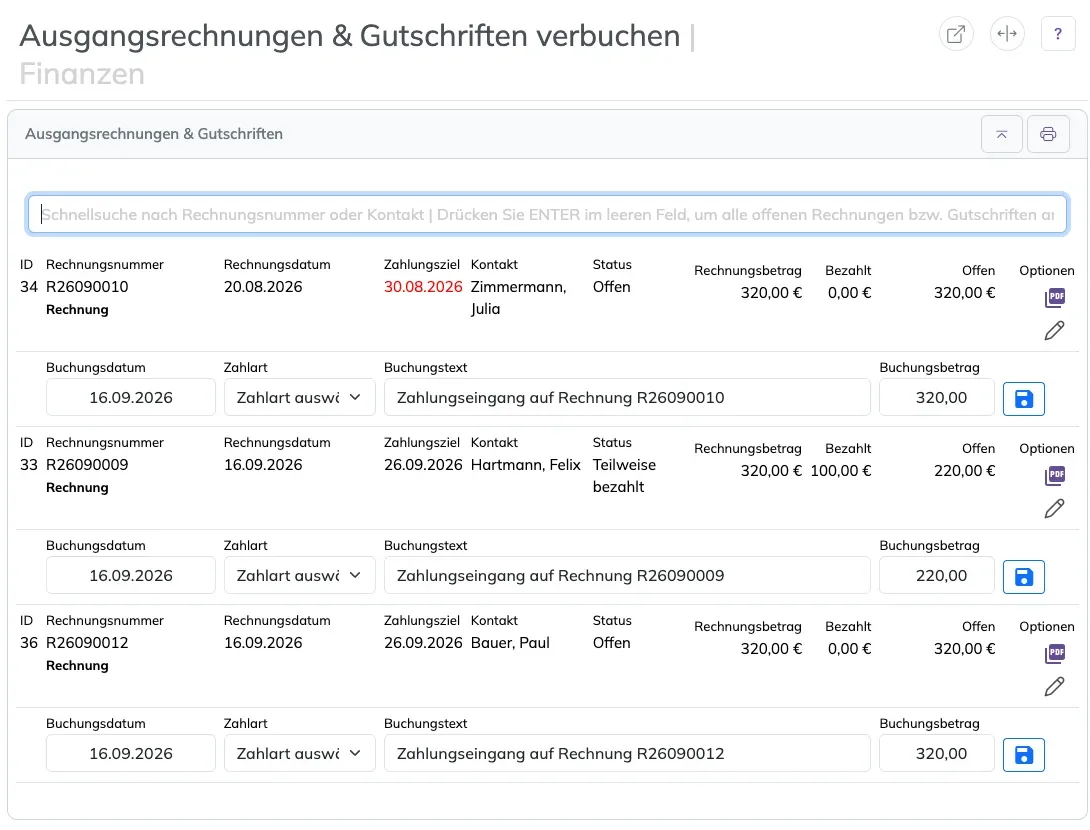
Task: Save booking for invoice R26090012
Action: pyautogui.click(x=1023, y=754)
